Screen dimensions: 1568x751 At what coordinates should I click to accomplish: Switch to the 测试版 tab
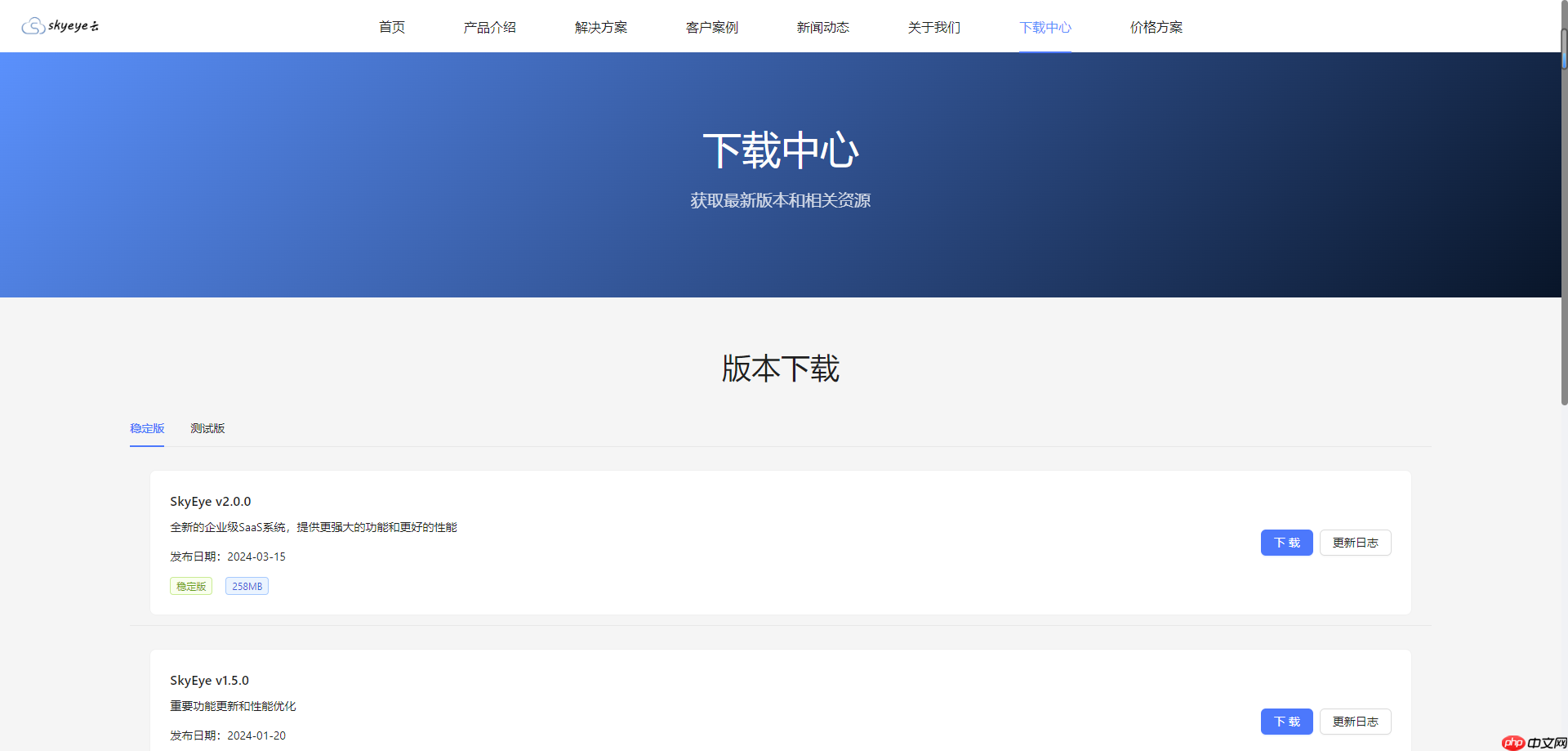click(x=207, y=428)
